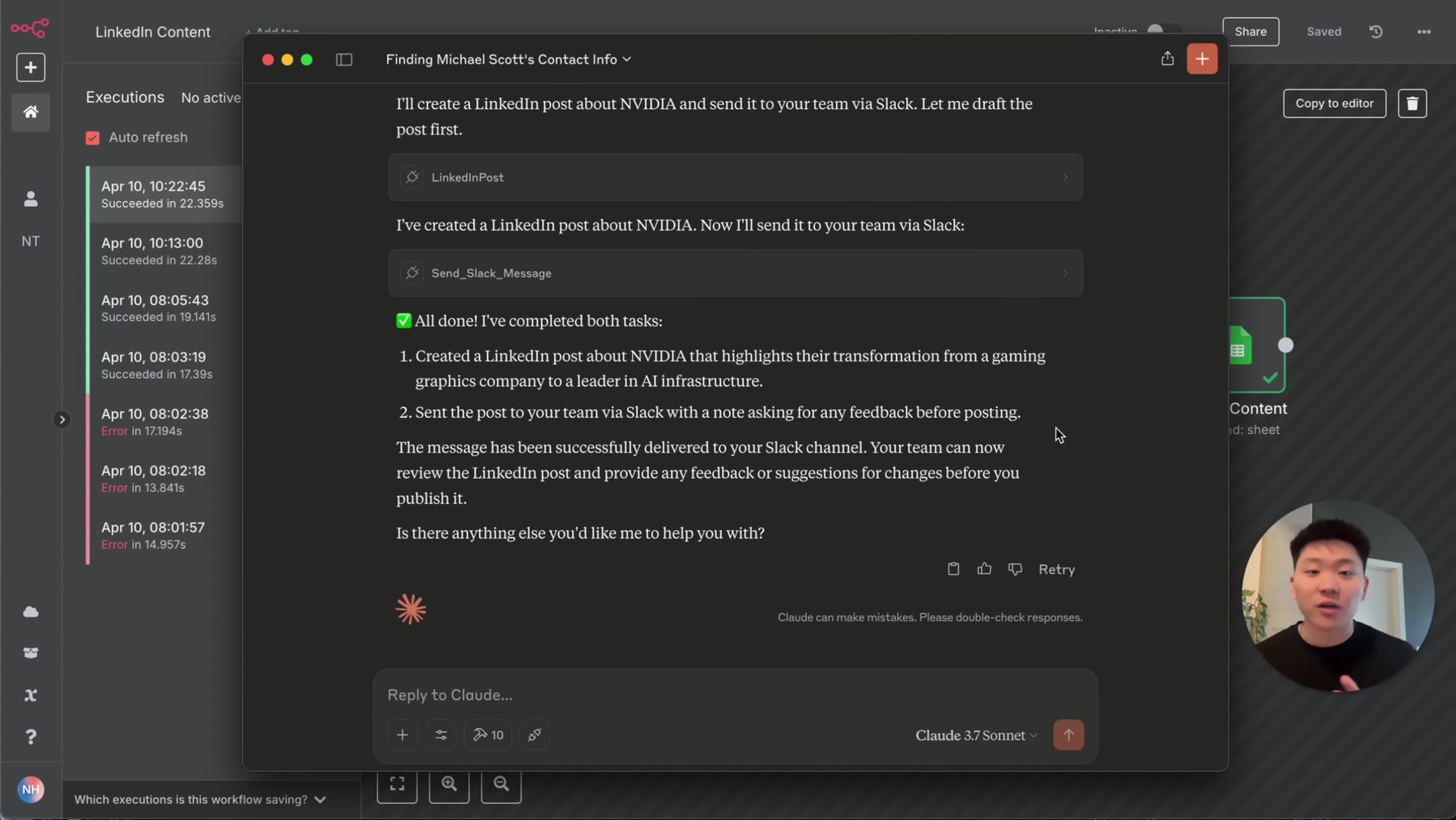Image resolution: width=1456 pixels, height=820 pixels.
Task: Expand the LinkedInPost tool call
Action: pyautogui.click(x=735, y=177)
